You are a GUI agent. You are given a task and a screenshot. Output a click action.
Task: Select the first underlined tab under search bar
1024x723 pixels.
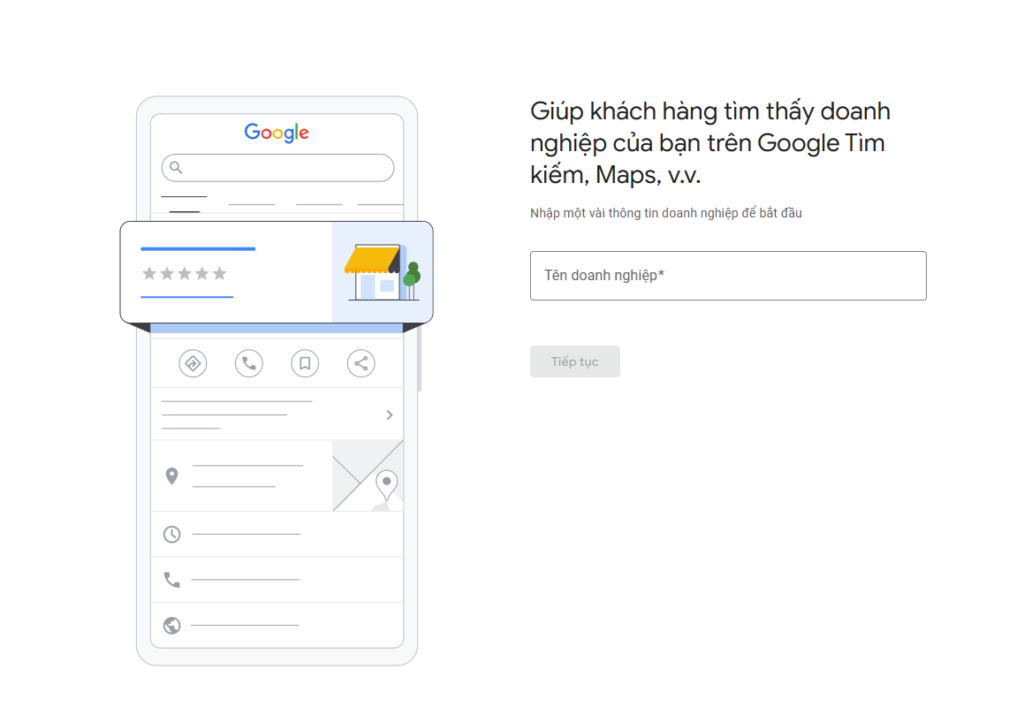[184, 197]
